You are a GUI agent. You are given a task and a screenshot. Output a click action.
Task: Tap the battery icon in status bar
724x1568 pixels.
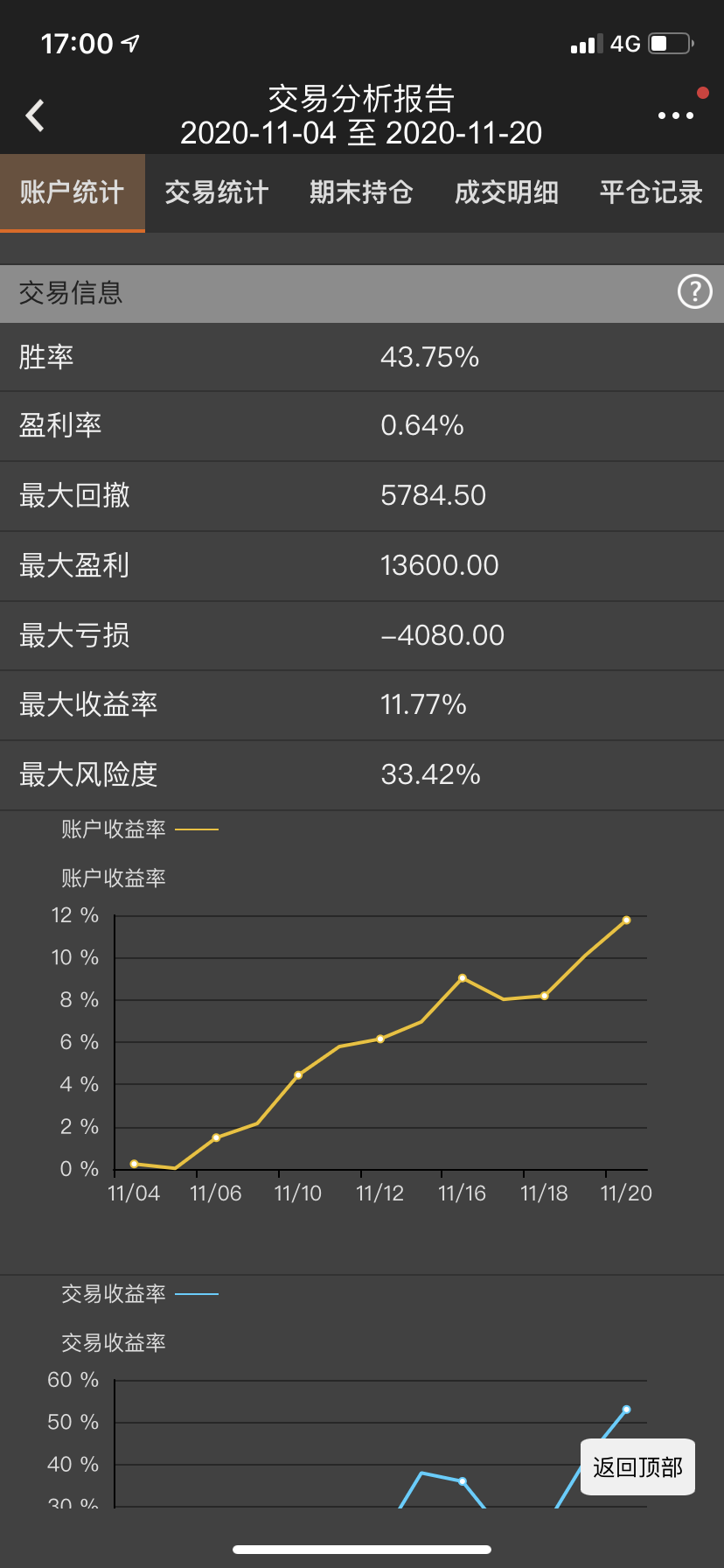(x=671, y=44)
